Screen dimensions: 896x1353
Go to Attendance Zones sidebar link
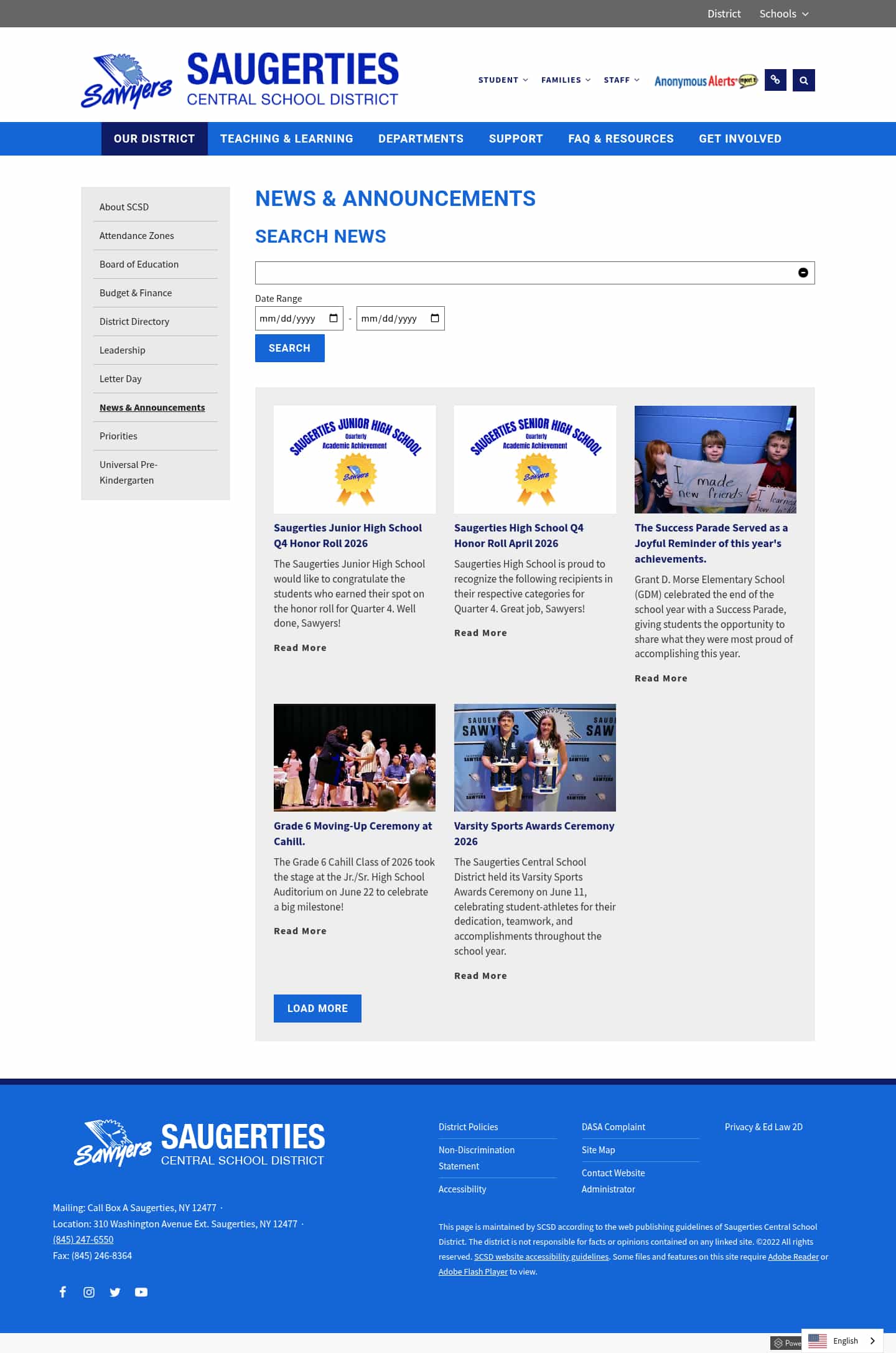[x=136, y=235]
